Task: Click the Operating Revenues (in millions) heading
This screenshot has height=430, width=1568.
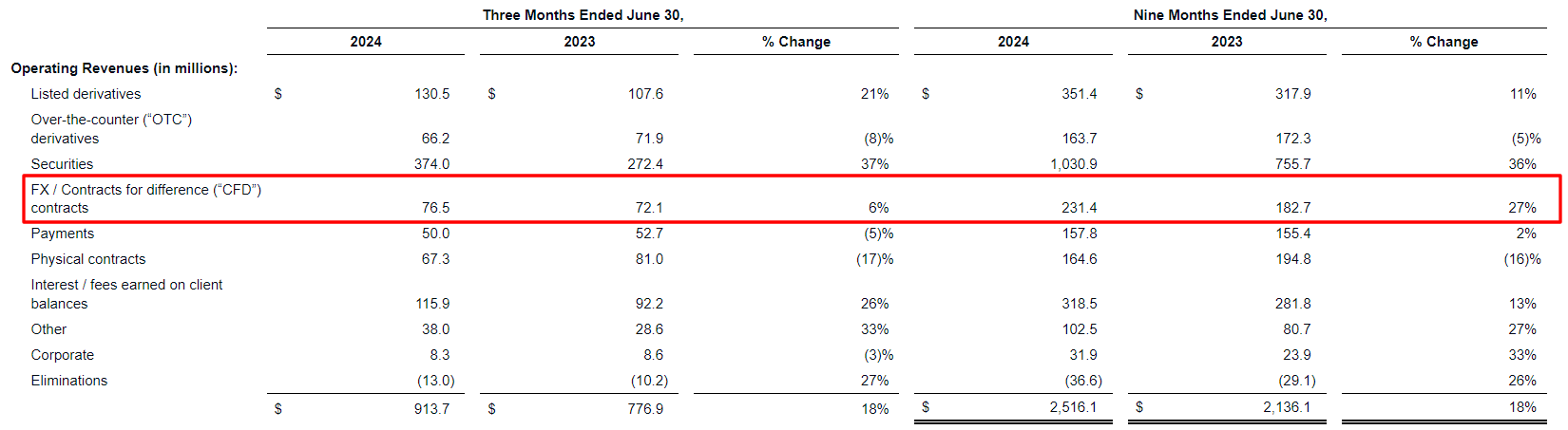Action: [124, 68]
